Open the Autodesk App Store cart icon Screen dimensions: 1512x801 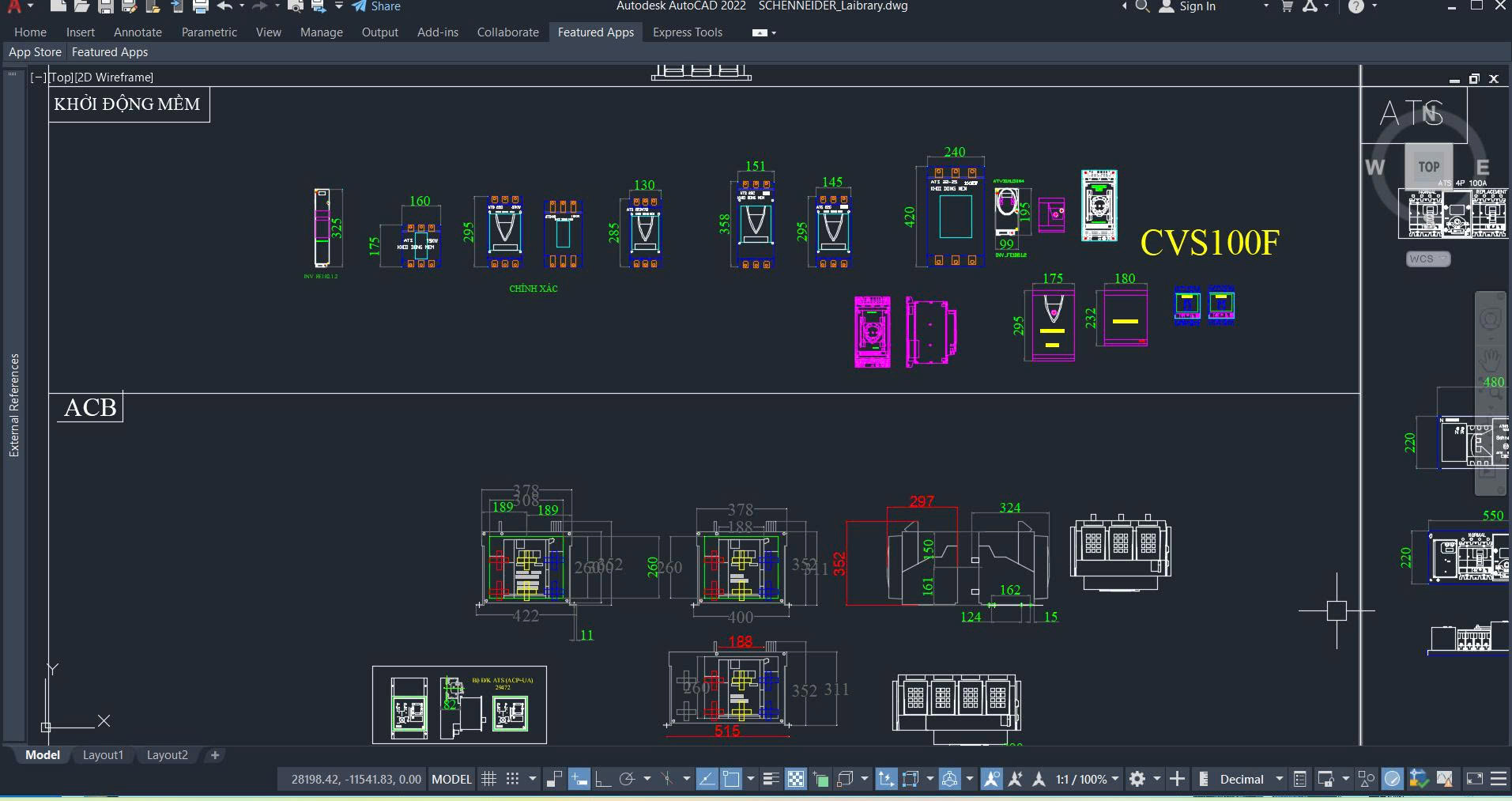(1287, 6)
